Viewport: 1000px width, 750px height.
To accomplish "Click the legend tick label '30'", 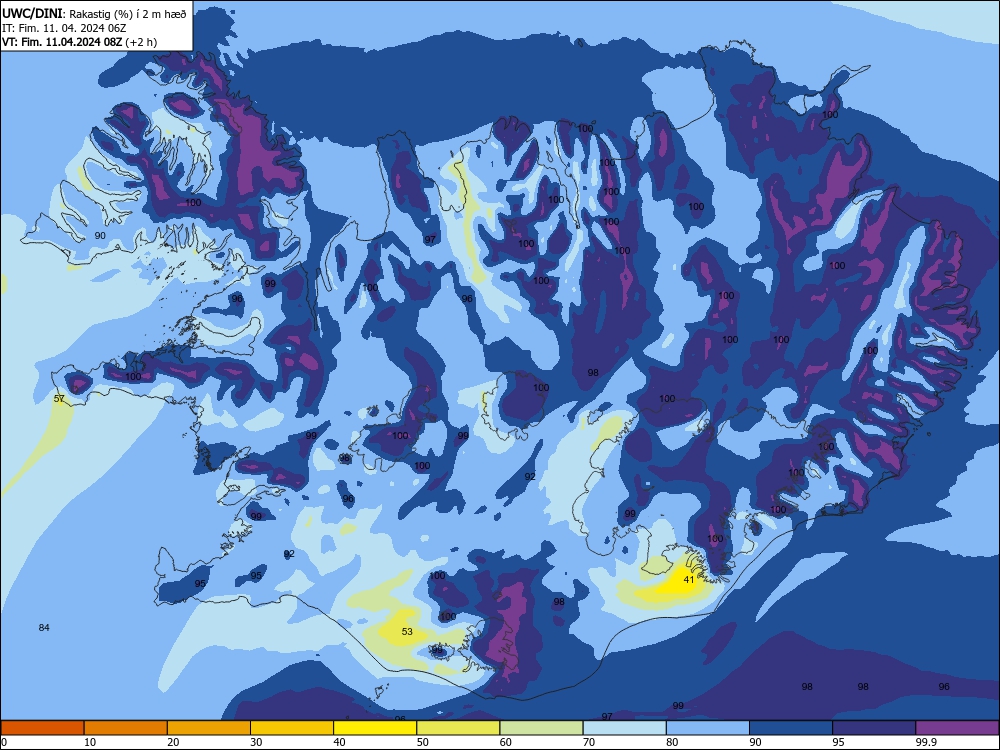I will tap(256, 742).
